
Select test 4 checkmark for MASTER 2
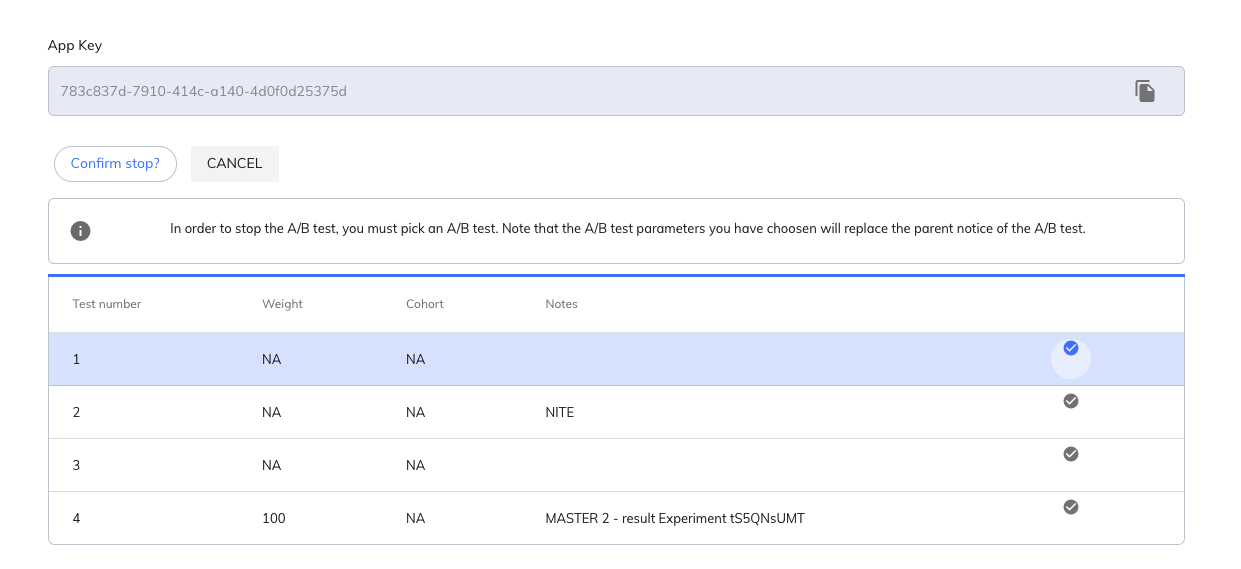click(x=1070, y=507)
